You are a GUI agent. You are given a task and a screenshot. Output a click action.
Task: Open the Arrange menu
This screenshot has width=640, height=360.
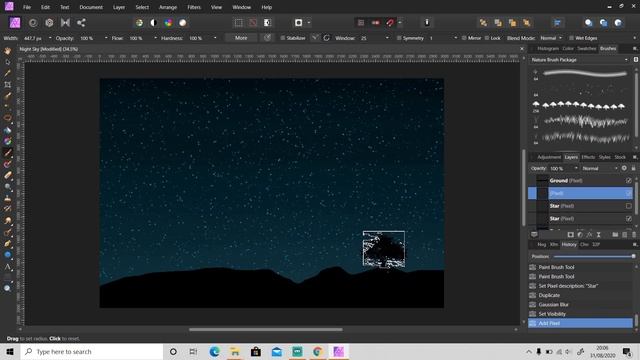coord(168,7)
